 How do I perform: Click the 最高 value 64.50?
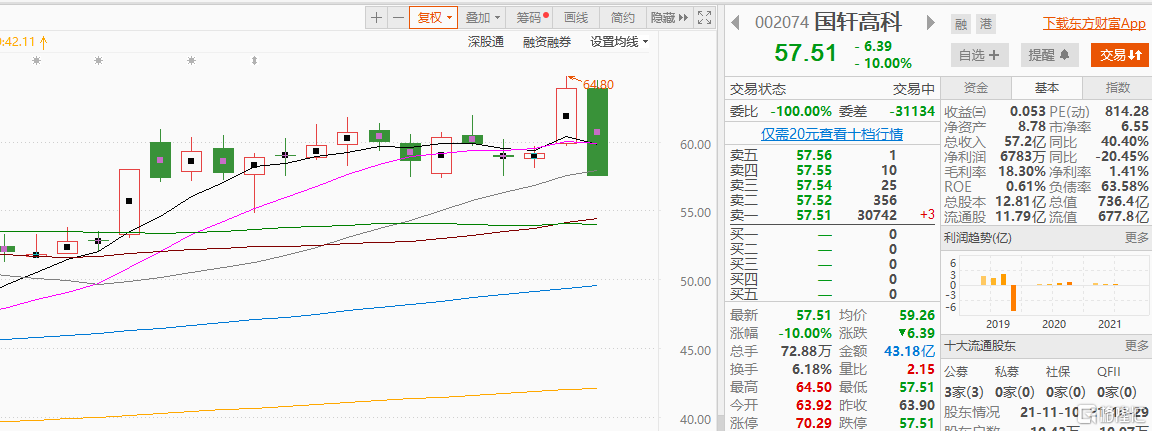(813, 387)
